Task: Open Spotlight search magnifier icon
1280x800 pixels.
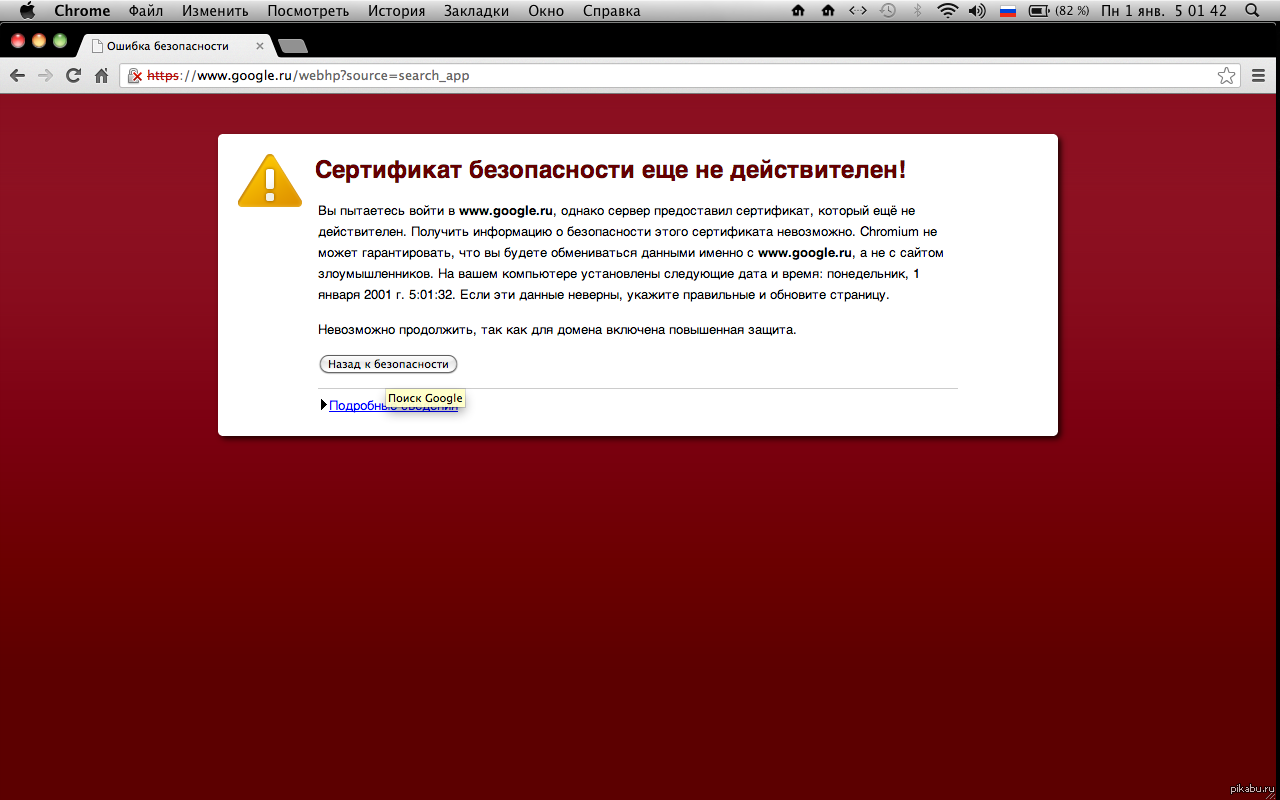Action: 1252,11
